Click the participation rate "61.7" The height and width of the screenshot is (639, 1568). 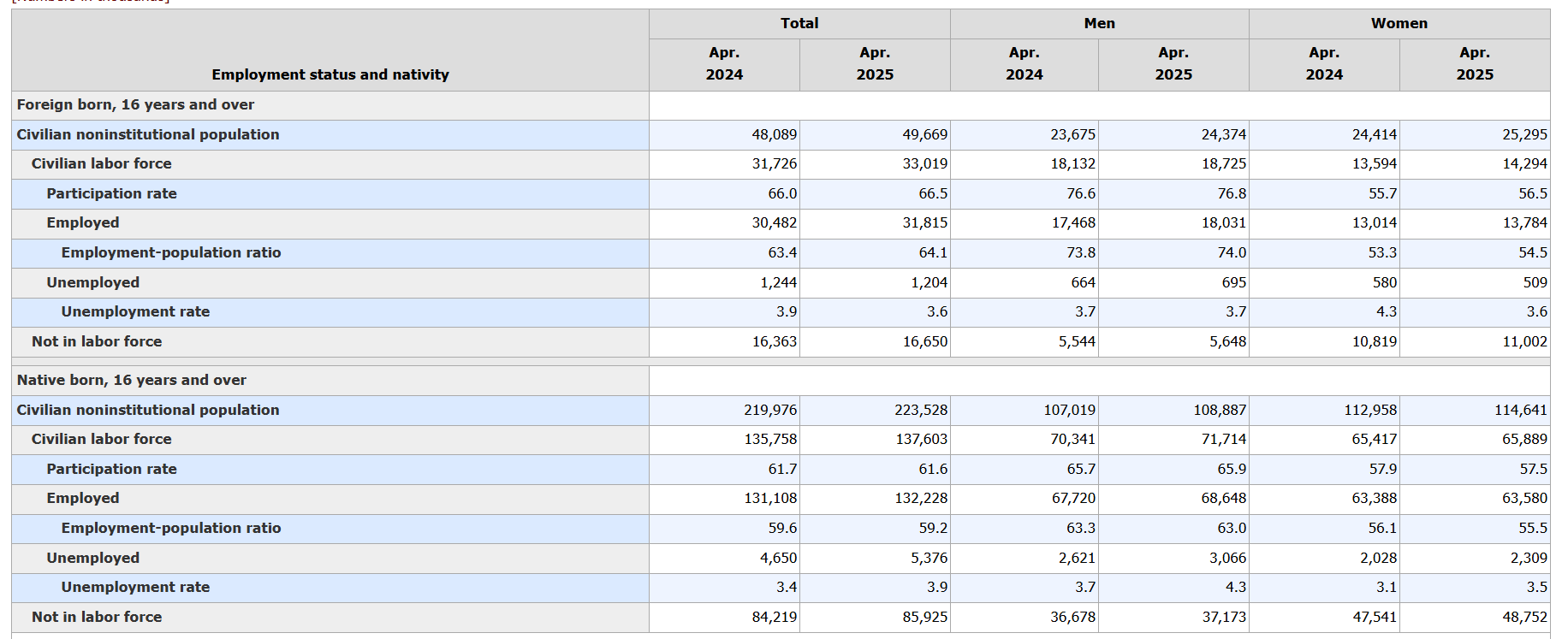(782, 469)
